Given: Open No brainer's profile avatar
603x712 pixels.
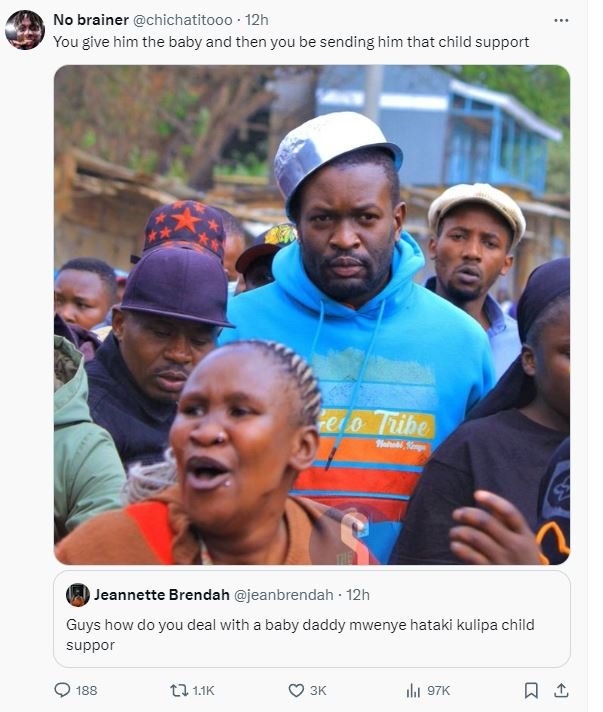Looking at the screenshot, I should [x=25, y=30].
